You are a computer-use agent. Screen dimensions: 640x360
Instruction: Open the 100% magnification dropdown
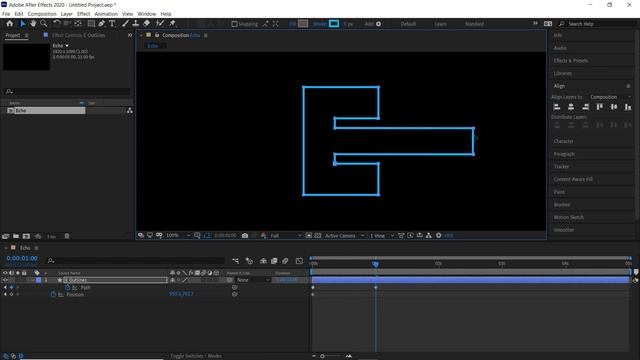coord(178,236)
